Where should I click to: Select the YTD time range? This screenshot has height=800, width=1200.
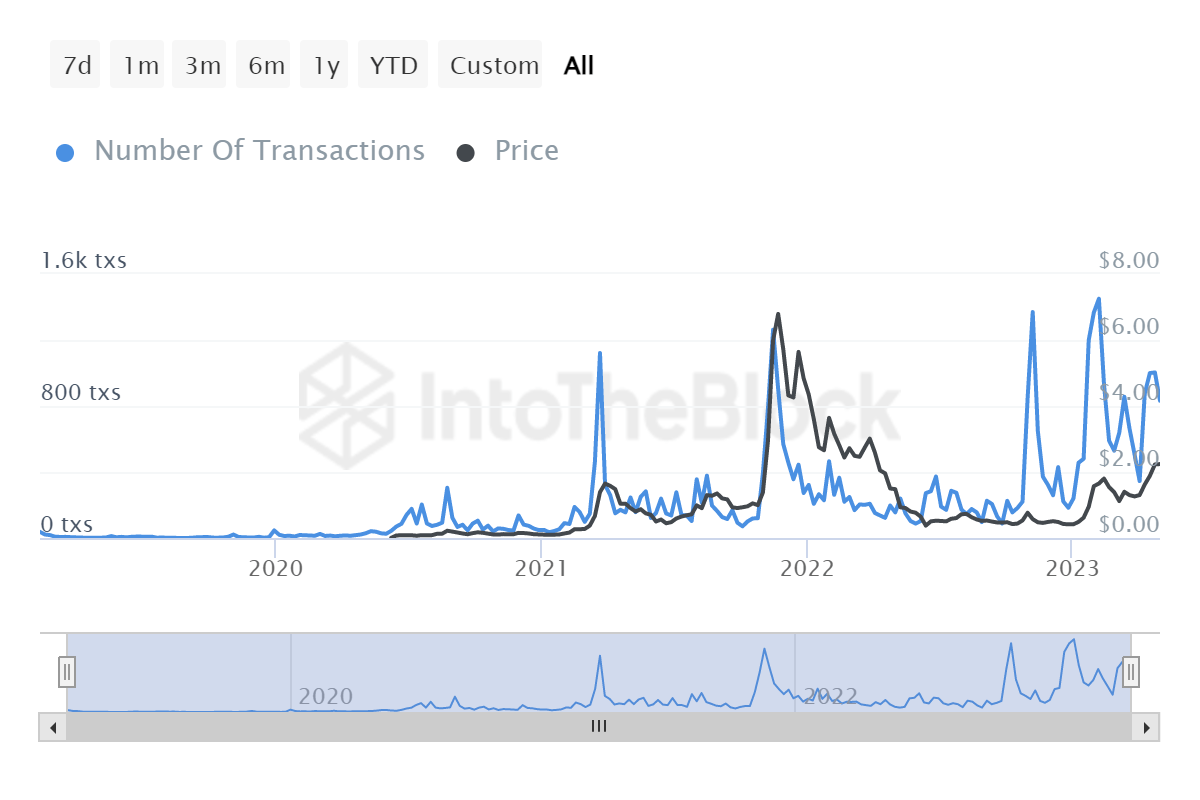click(x=393, y=64)
